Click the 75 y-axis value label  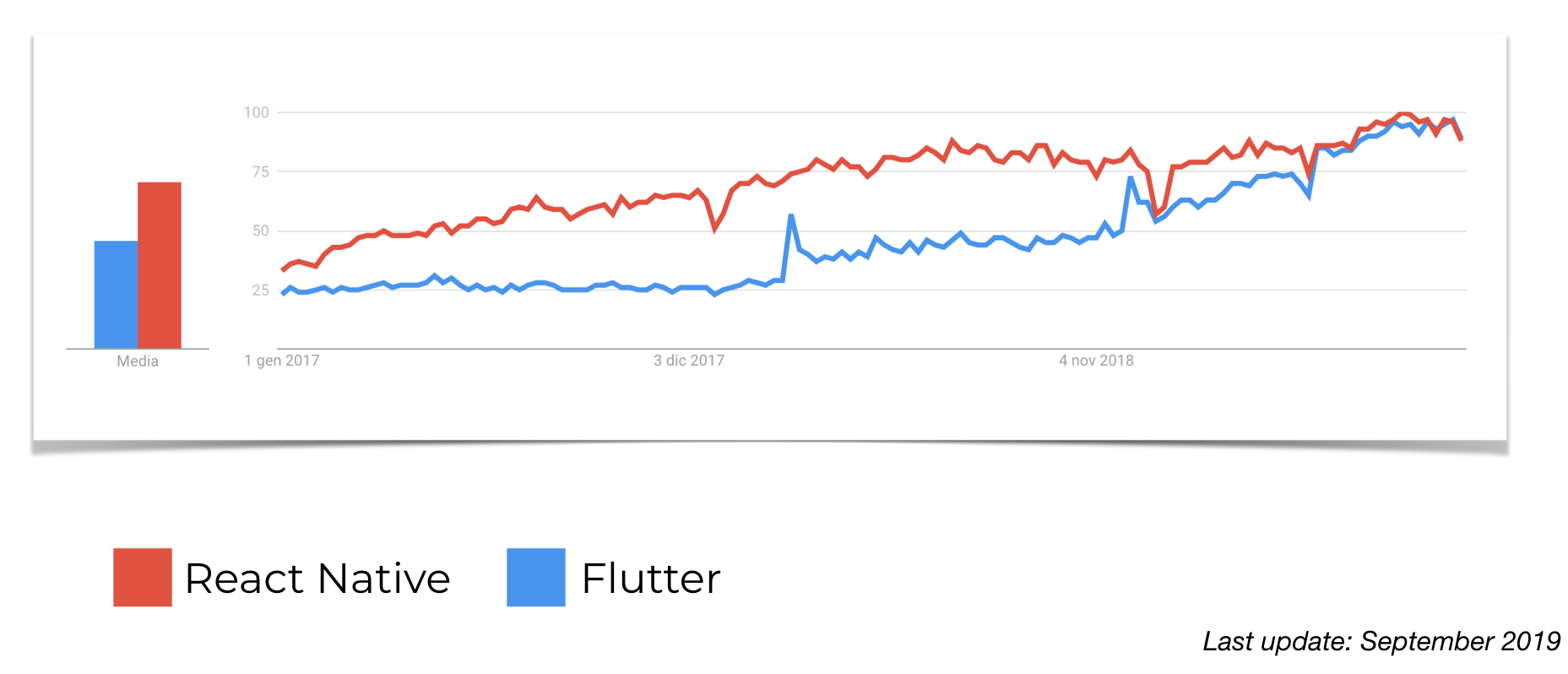(x=260, y=171)
